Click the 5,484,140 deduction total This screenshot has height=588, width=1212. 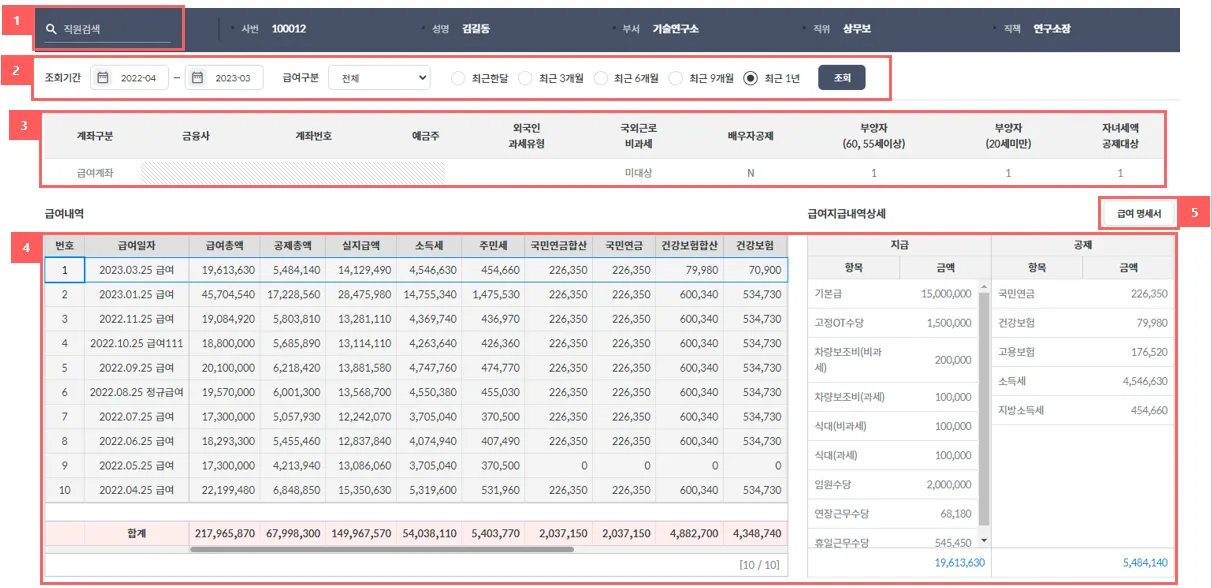tap(1145, 563)
